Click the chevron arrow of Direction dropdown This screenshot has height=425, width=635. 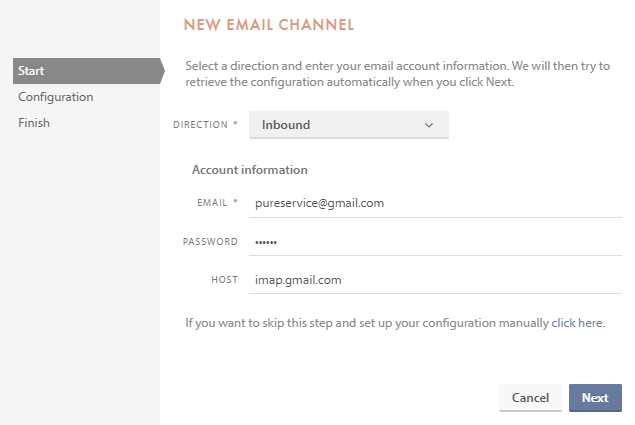429,125
